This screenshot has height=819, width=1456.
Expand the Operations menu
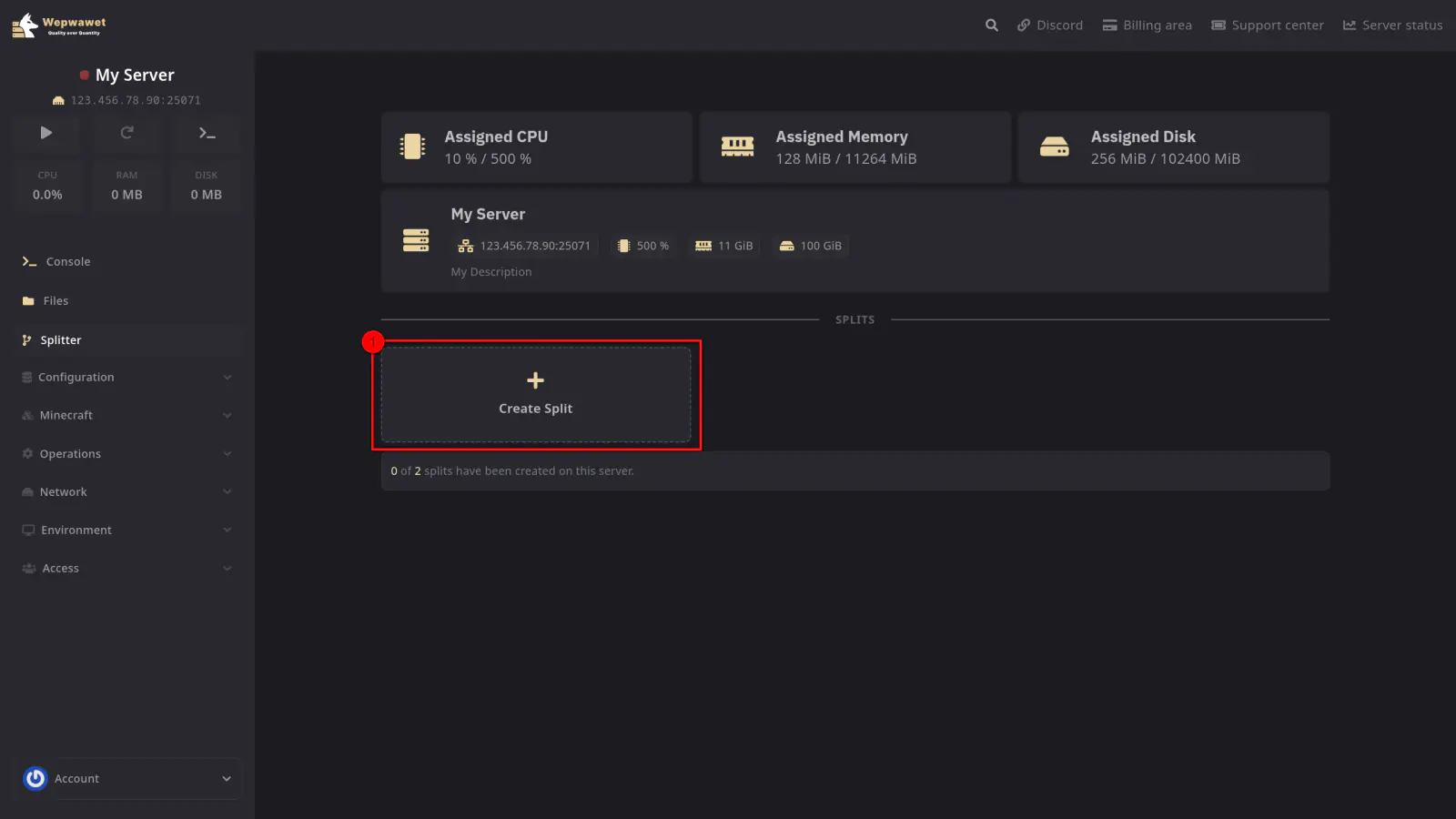(126, 454)
